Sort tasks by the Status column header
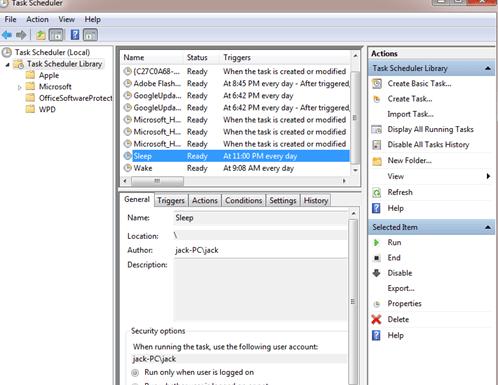The image size is (498, 385). 201,57
